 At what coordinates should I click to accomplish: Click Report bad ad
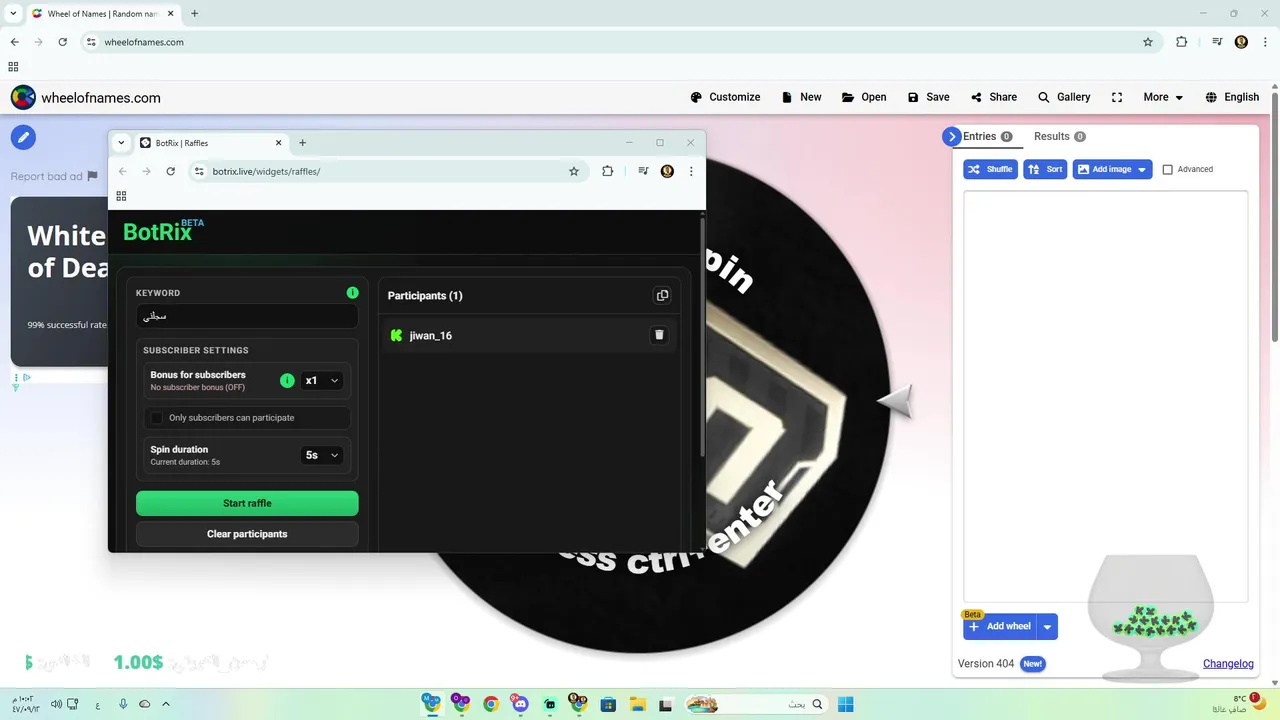(54, 176)
